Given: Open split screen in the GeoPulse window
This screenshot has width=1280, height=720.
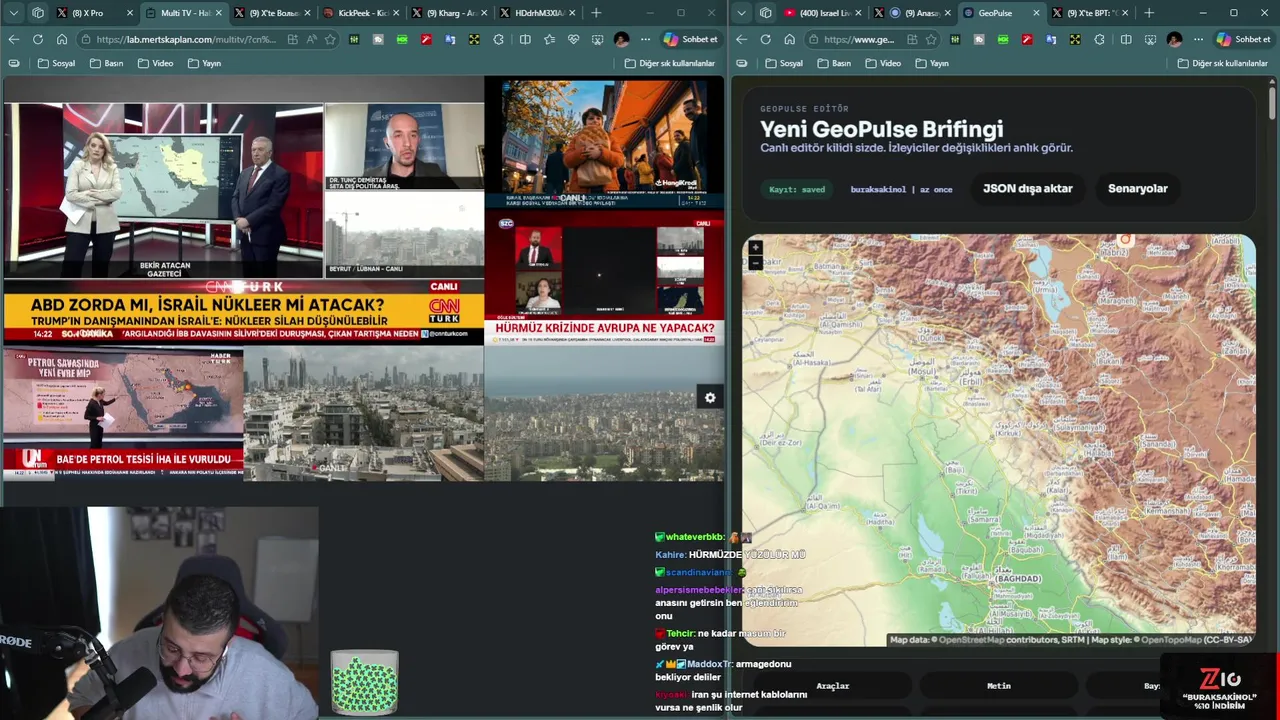Looking at the screenshot, I should click(x=1126, y=39).
